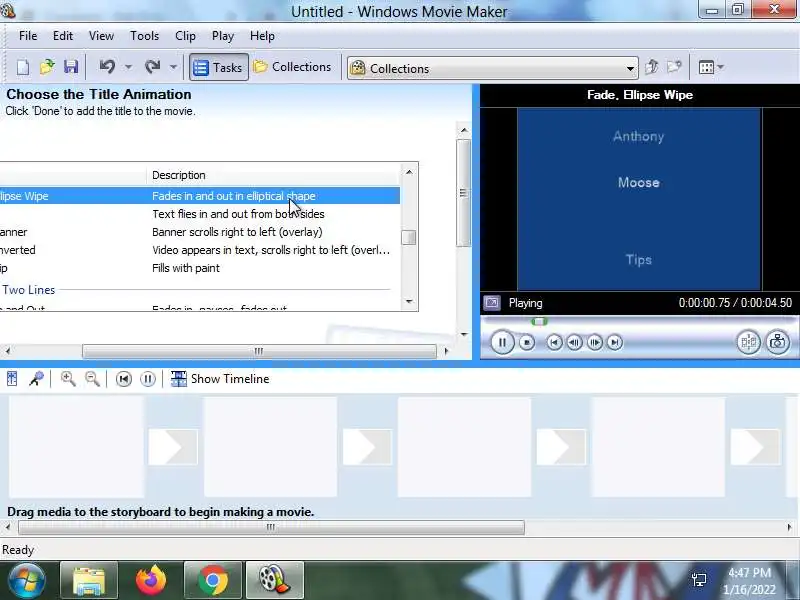Select the 'Fades in and out in elliptical shape' animation
The width and height of the screenshot is (800, 600).
point(199,196)
